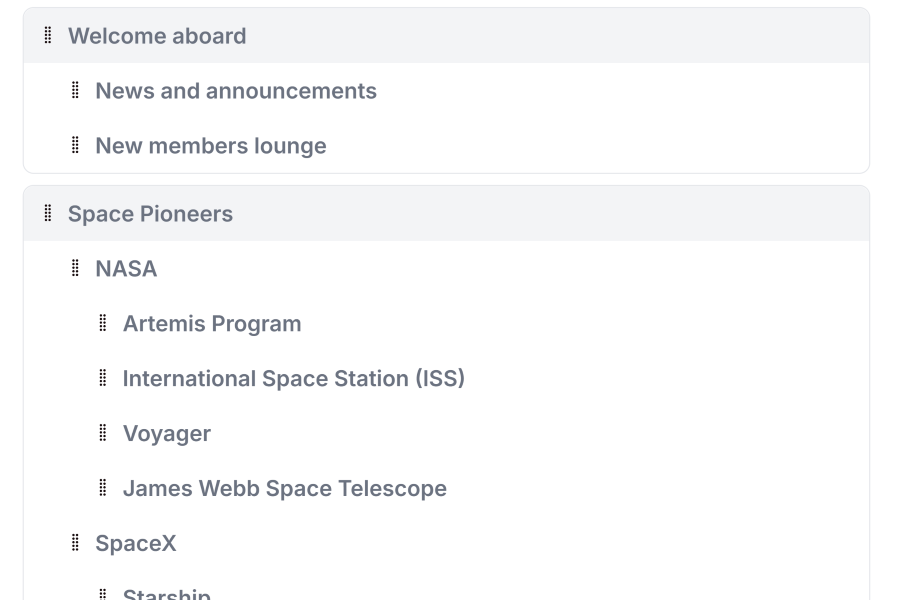900x600 pixels.
Task: Select the New members lounge entry
Action: point(211,146)
